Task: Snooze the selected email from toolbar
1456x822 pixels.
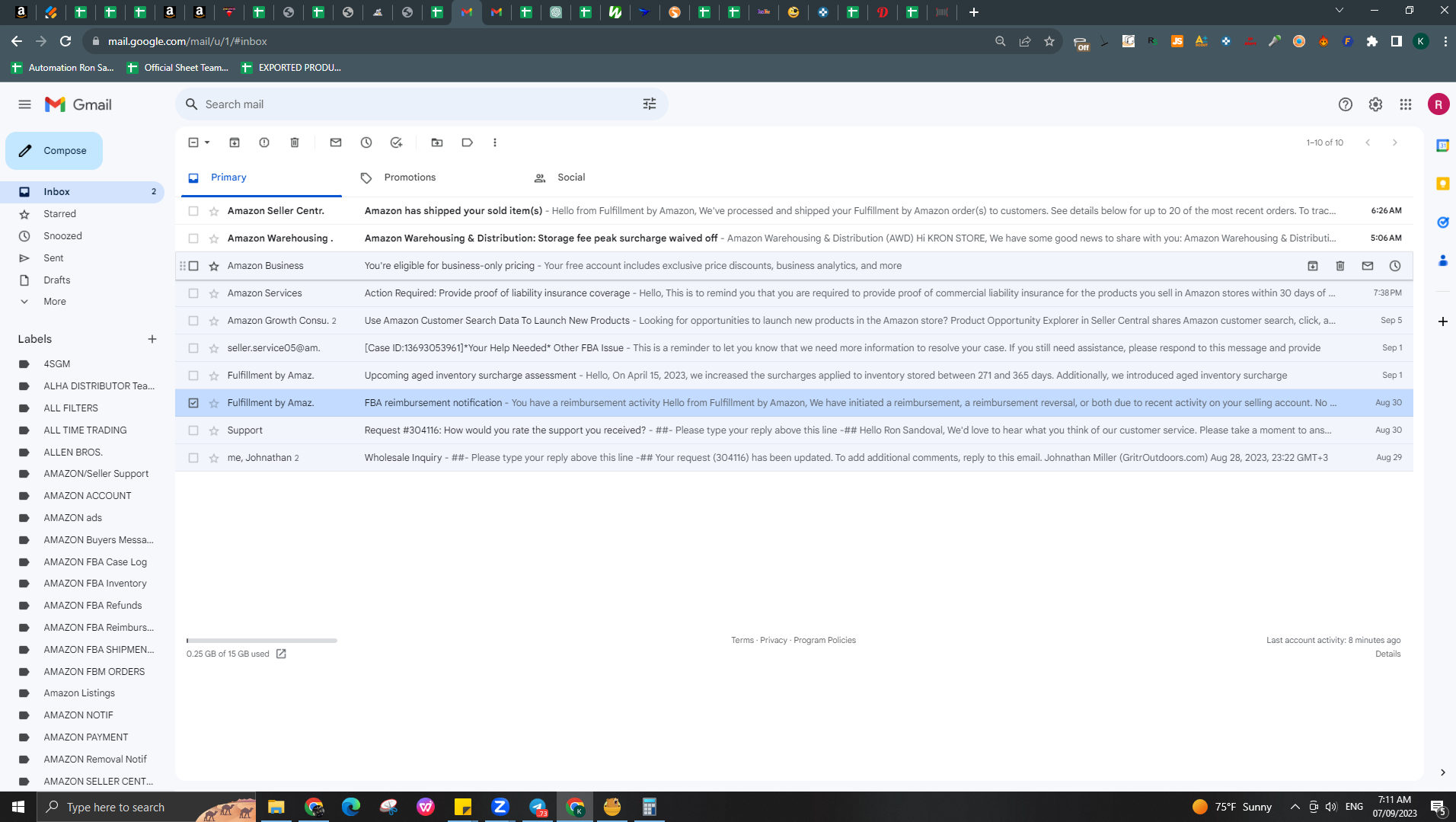Action: click(366, 142)
